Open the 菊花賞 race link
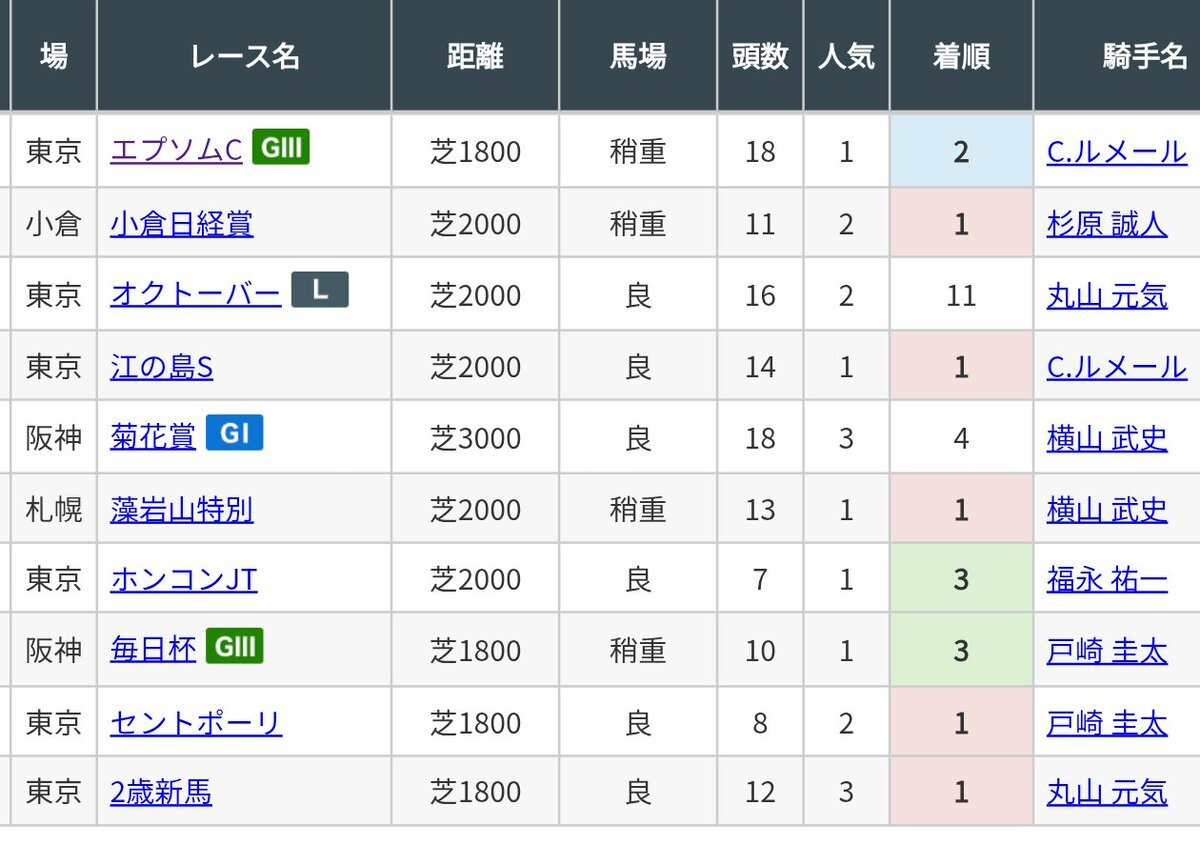Screen dimensions: 1200x845 coord(153,438)
